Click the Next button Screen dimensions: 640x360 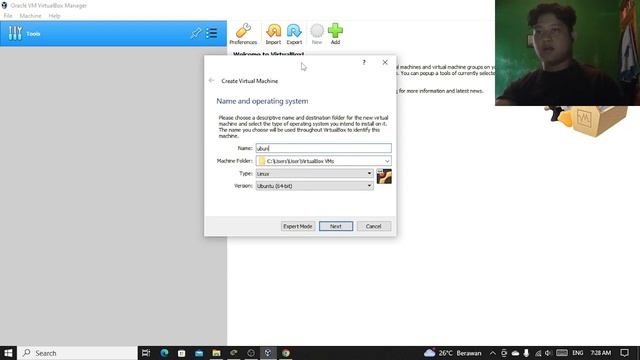(336, 226)
